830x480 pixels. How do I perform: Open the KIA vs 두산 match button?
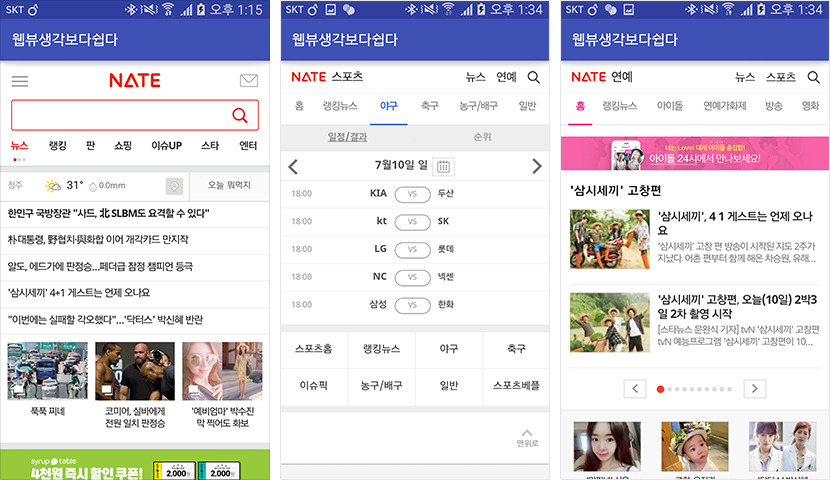click(x=412, y=194)
